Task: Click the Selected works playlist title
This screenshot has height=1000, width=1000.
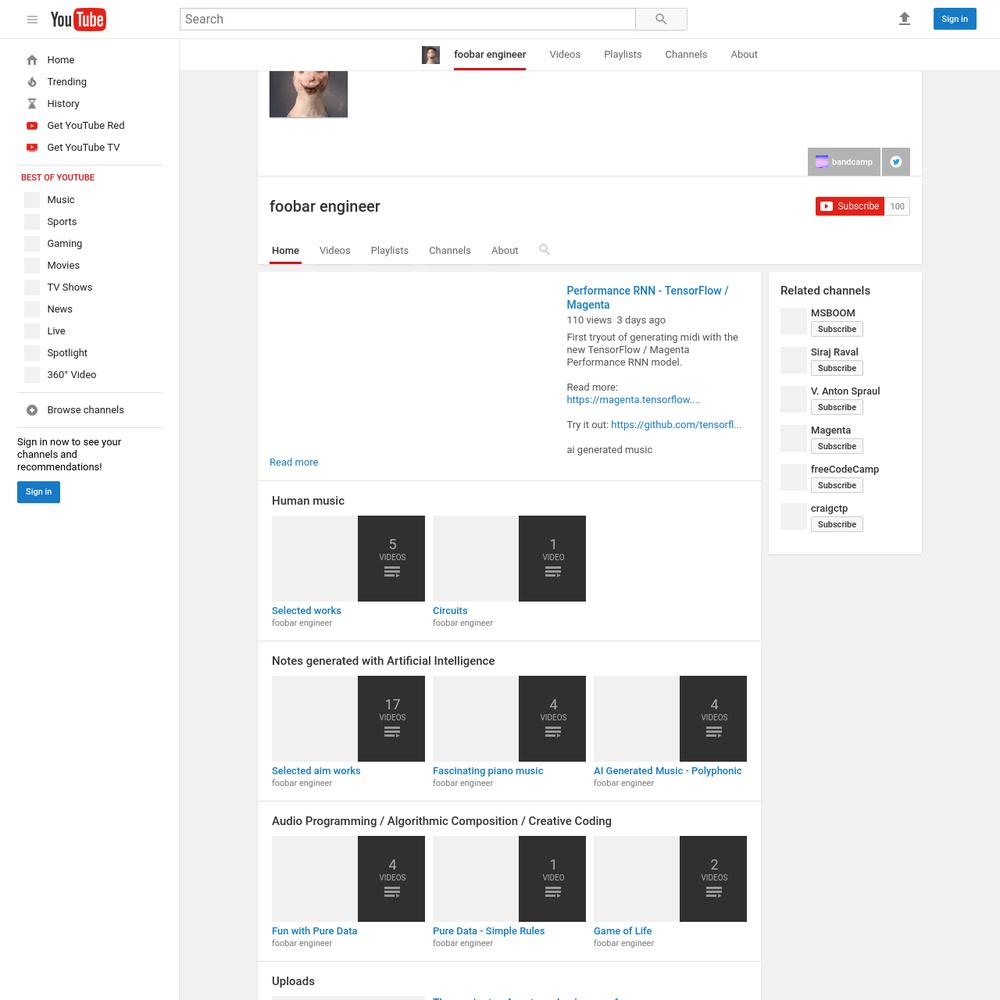Action: [x=306, y=611]
